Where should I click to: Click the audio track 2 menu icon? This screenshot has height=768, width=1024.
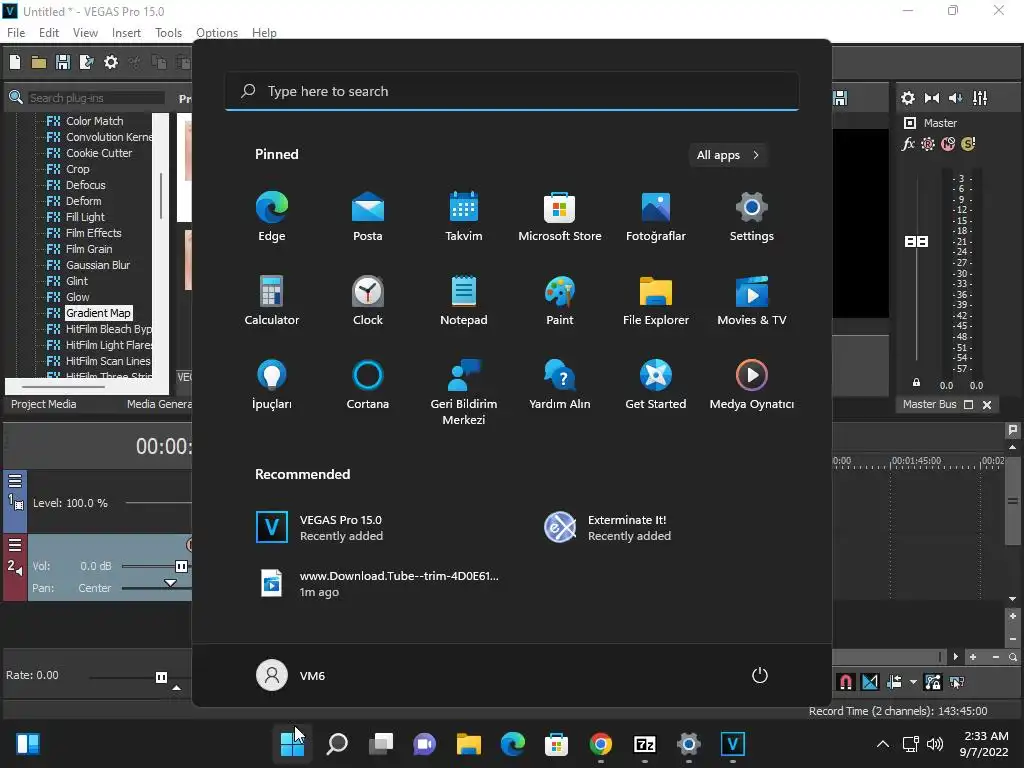click(15, 545)
